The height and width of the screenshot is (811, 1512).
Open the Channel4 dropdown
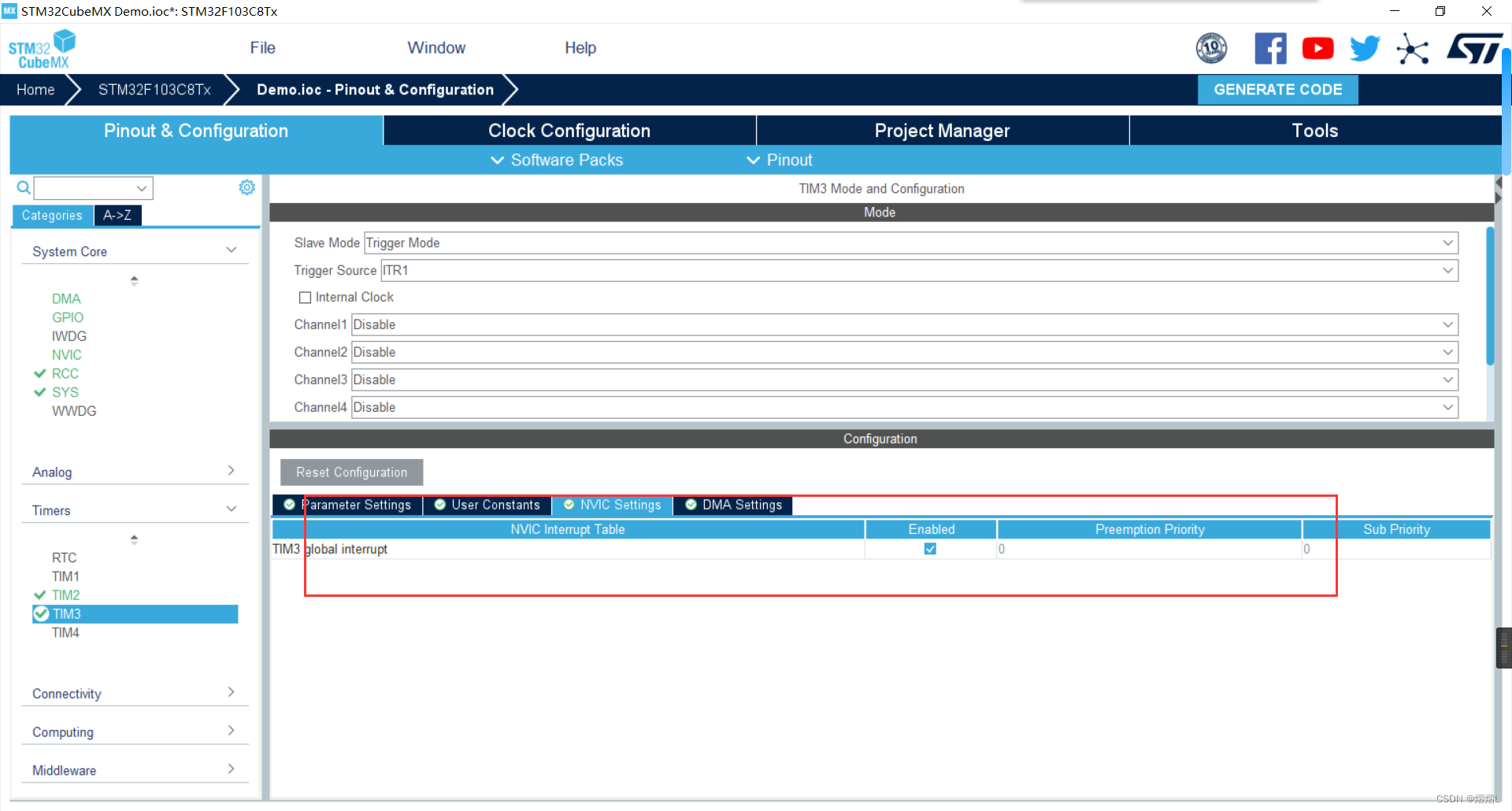point(904,408)
